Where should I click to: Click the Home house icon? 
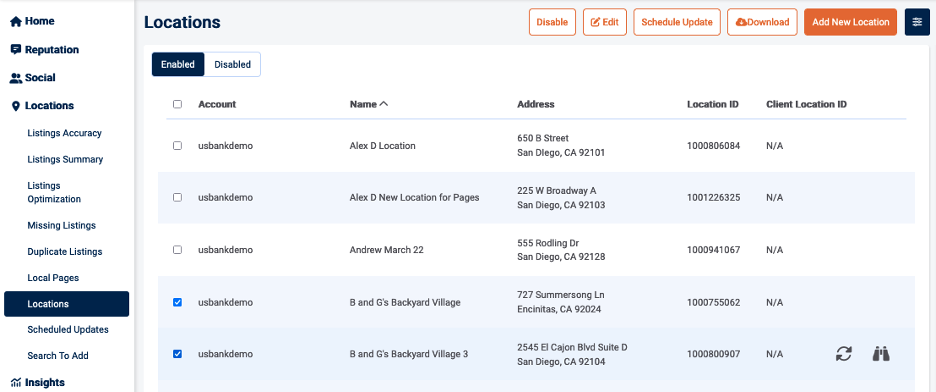(x=16, y=21)
